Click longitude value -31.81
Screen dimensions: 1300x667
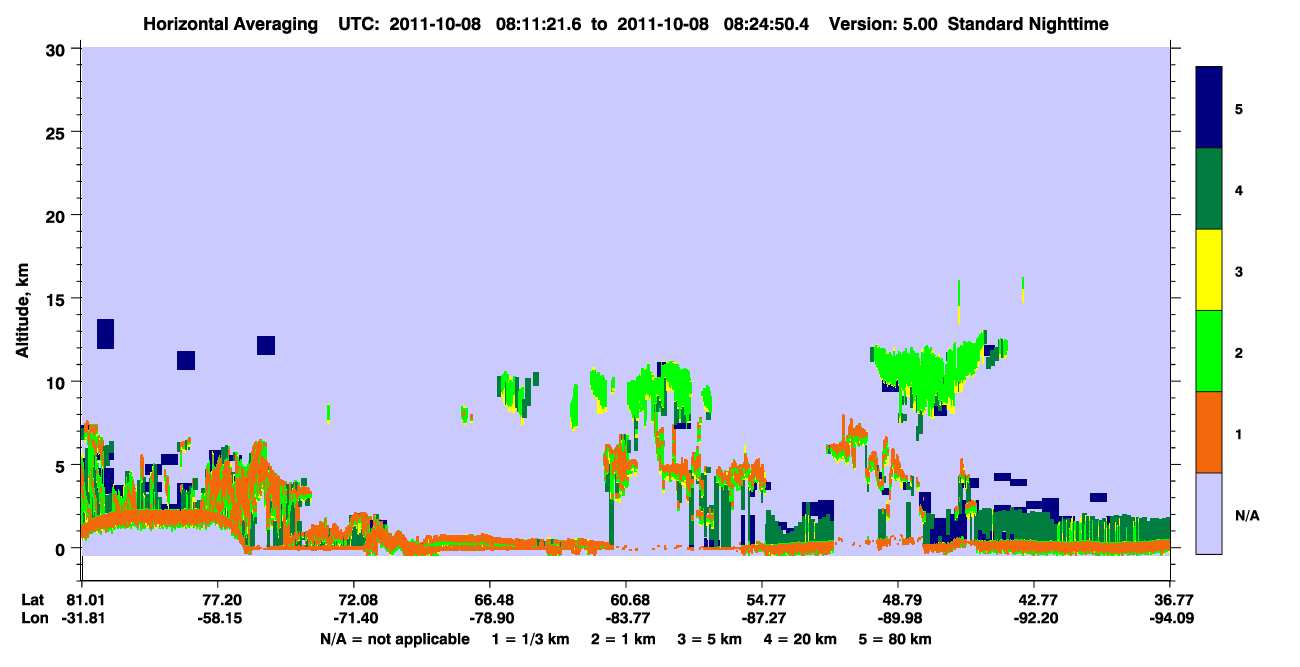81,618
